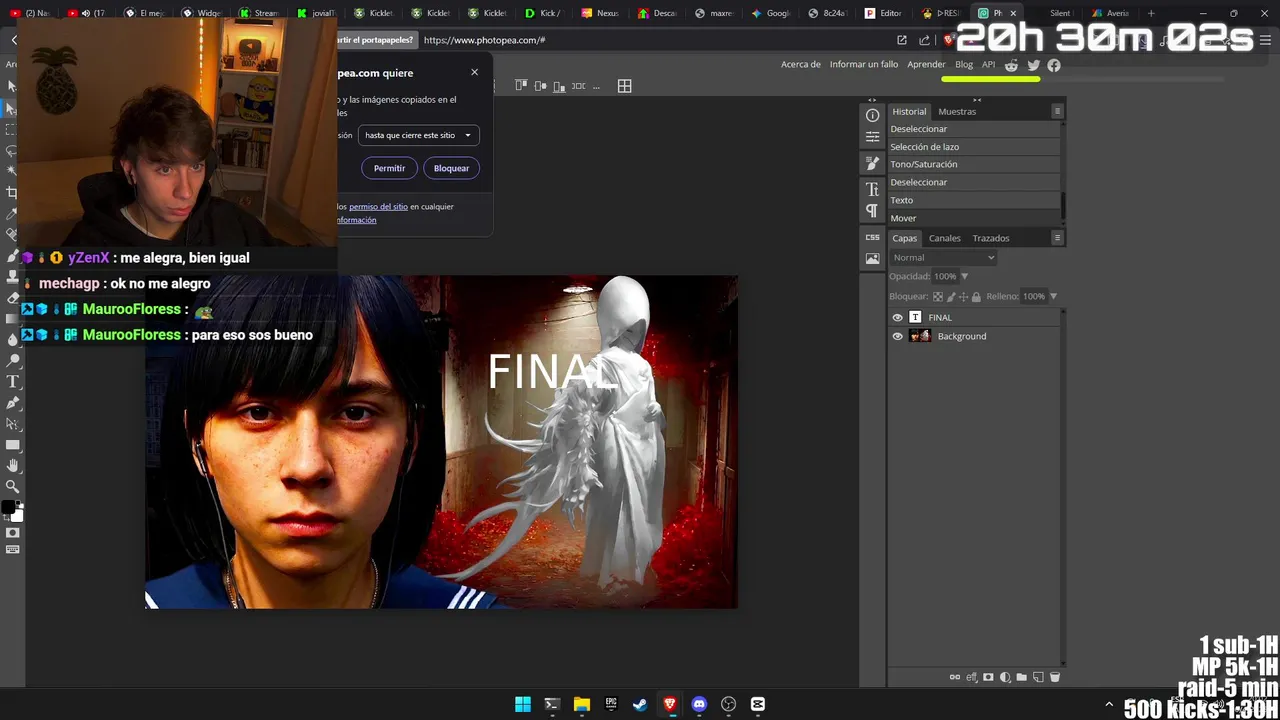Open the Info panel icon
The width and height of the screenshot is (1280, 720).
tap(872, 115)
